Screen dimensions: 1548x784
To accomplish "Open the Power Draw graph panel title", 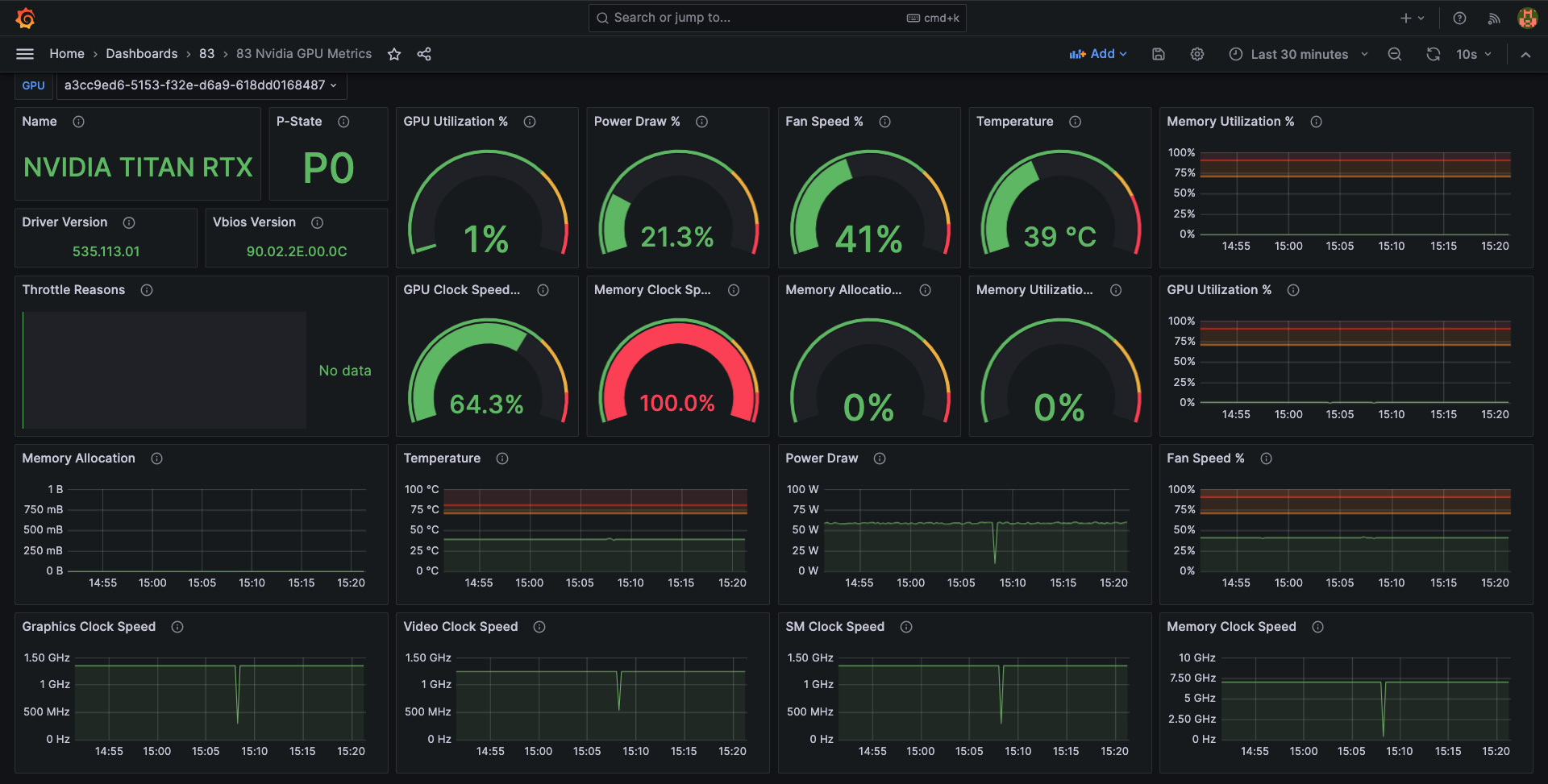I will pos(822,458).
